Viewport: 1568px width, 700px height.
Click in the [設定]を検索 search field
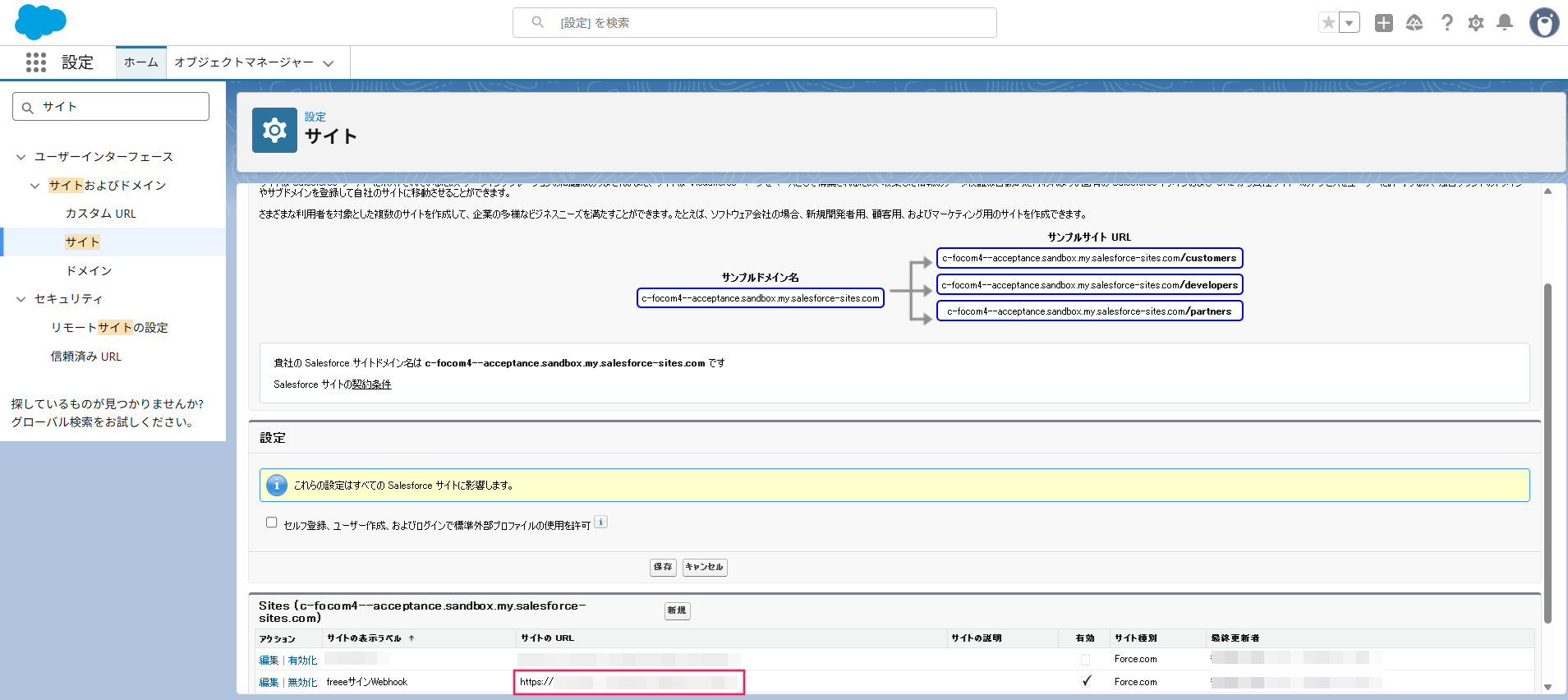[755, 22]
